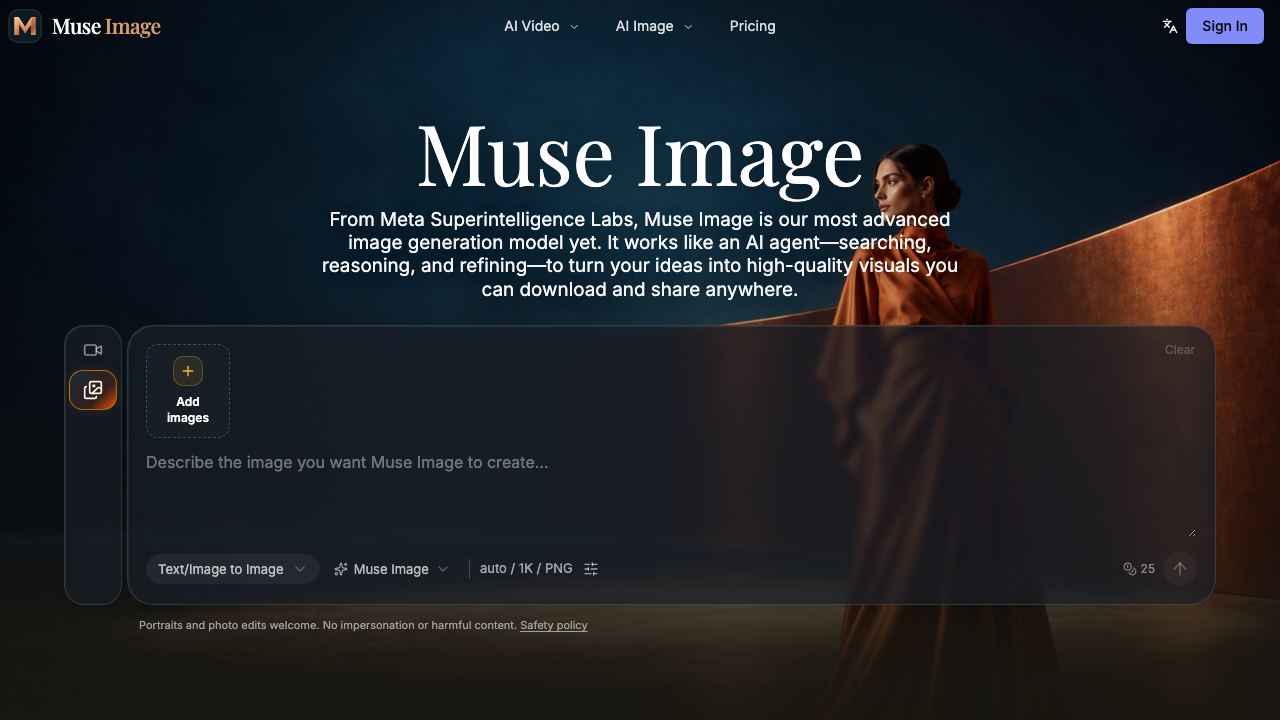Open the Pricing page
Image resolution: width=1280 pixels, height=720 pixels.
tap(752, 26)
